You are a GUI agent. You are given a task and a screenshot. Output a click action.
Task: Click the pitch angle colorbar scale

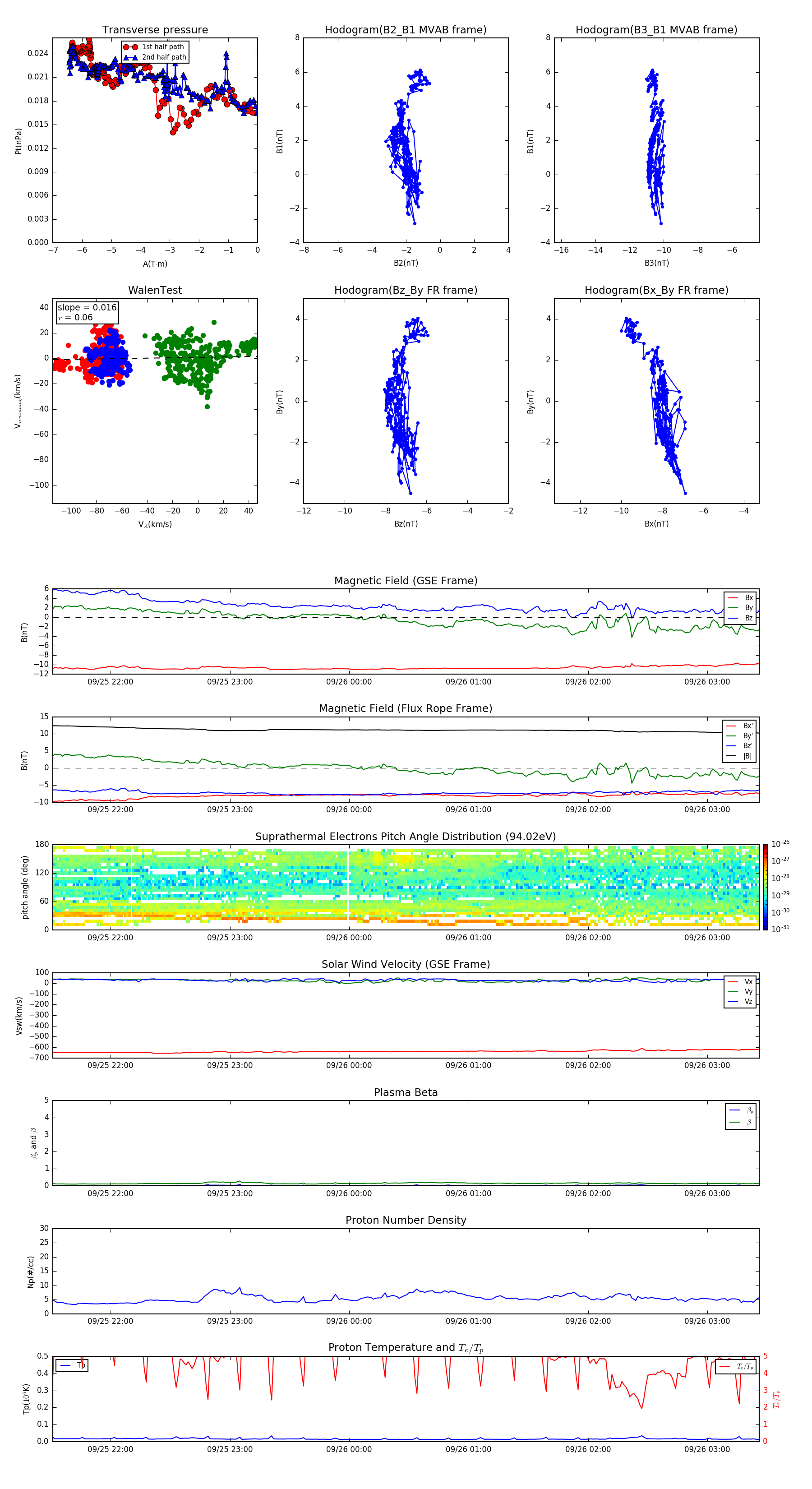[x=765, y=887]
